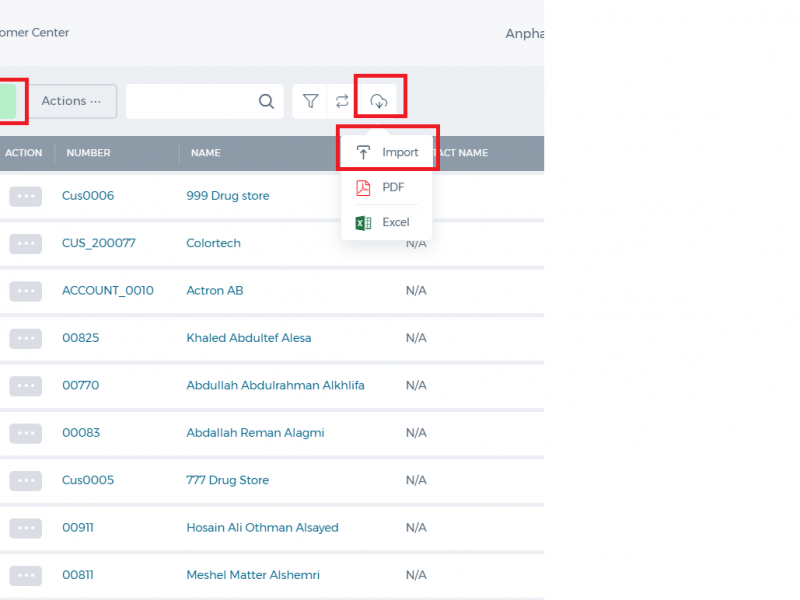The width and height of the screenshot is (800, 600).
Task: Choose Excel export option
Action: [x=387, y=222]
